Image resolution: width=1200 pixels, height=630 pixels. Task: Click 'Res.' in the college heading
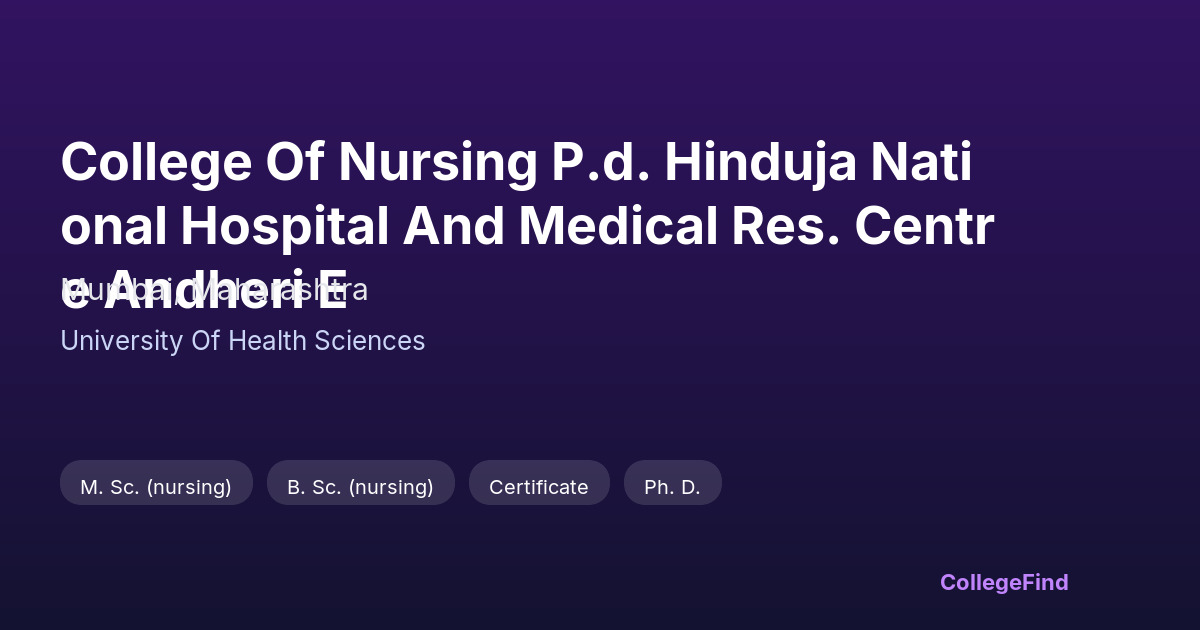[x=777, y=227]
